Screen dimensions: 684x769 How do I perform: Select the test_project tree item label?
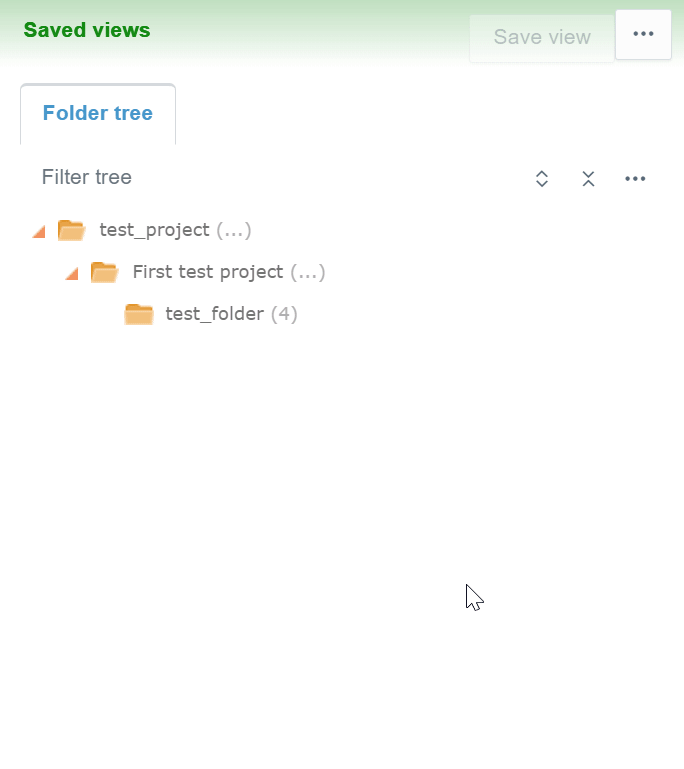click(x=154, y=230)
